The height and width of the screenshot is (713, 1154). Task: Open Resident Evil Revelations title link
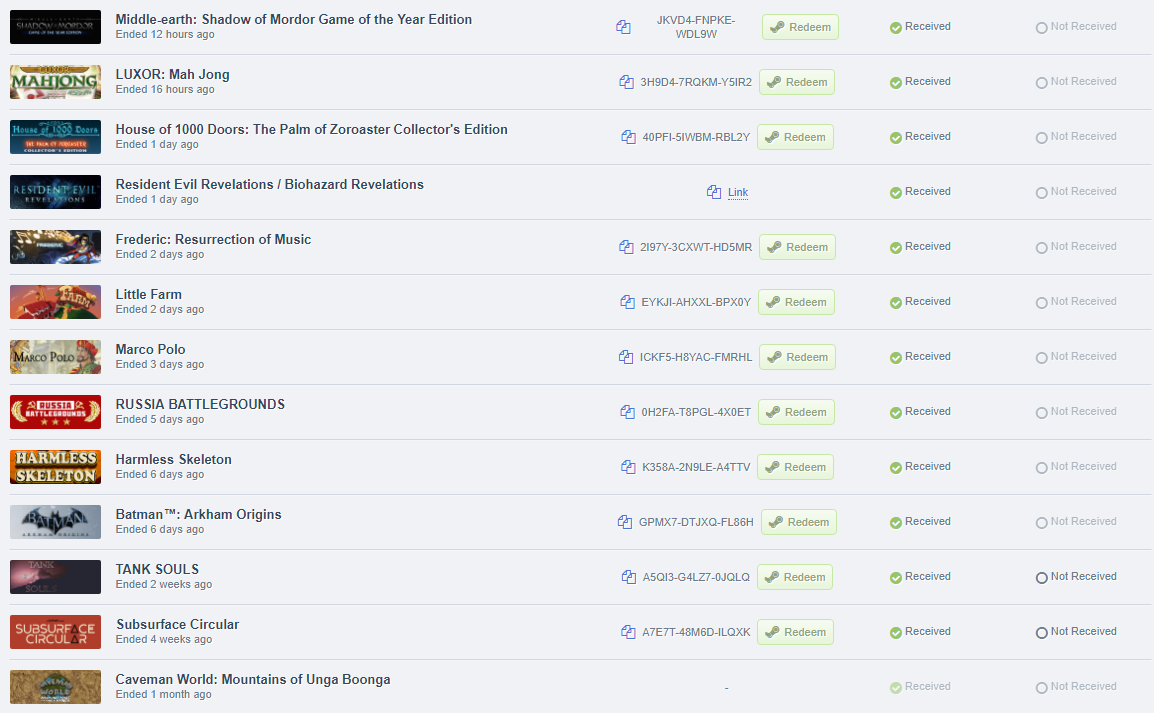pos(269,185)
